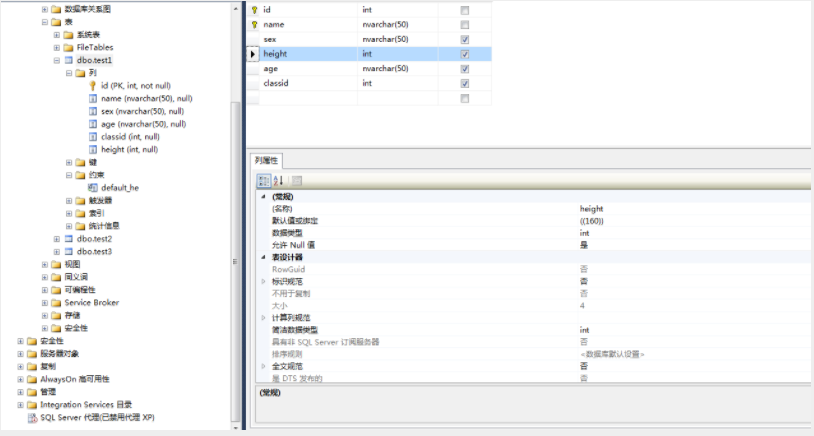Click the greyed-out property pages toolbar icon
Image resolution: width=814 pixels, height=436 pixels.
296,181
